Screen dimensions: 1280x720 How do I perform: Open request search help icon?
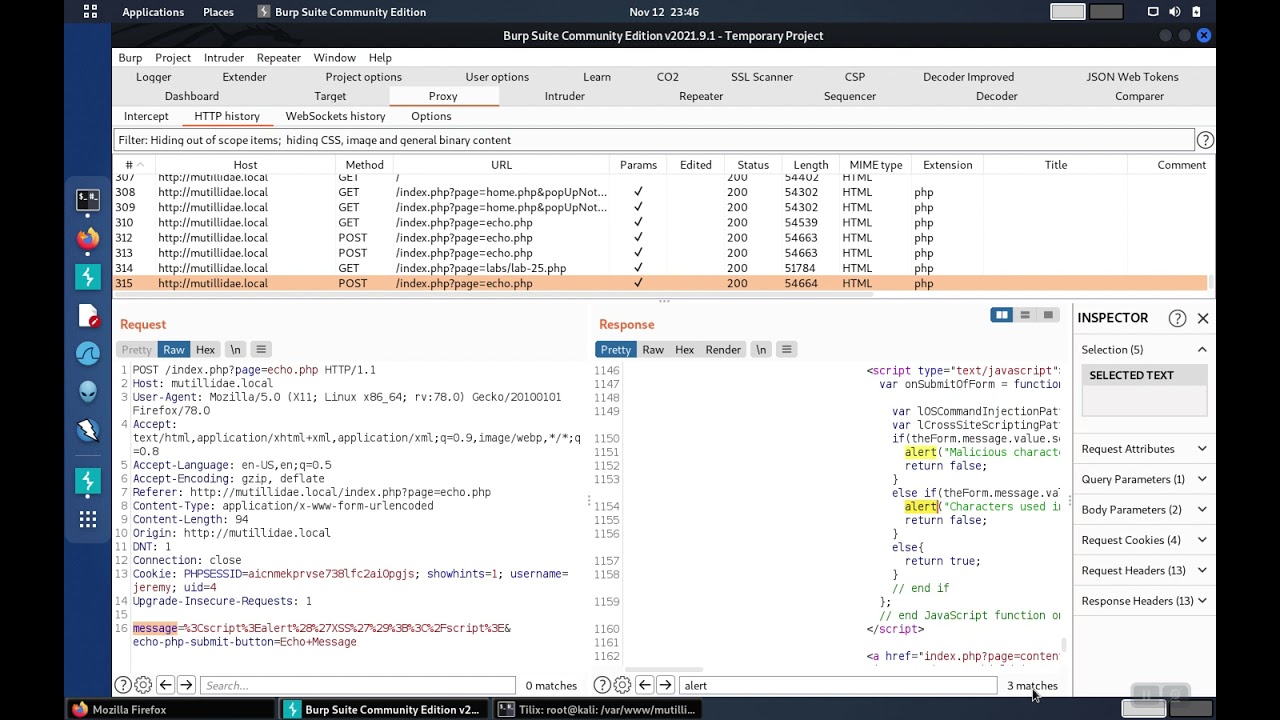(x=123, y=685)
